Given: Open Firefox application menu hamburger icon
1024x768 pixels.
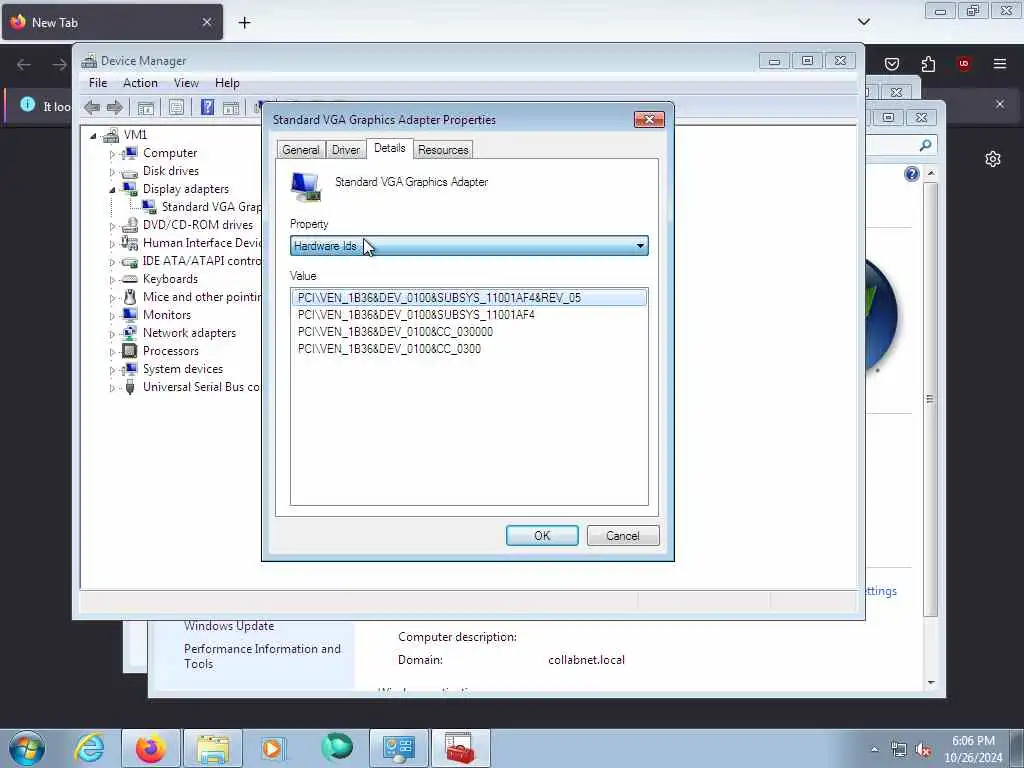Looking at the screenshot, I should (1000, 63).
